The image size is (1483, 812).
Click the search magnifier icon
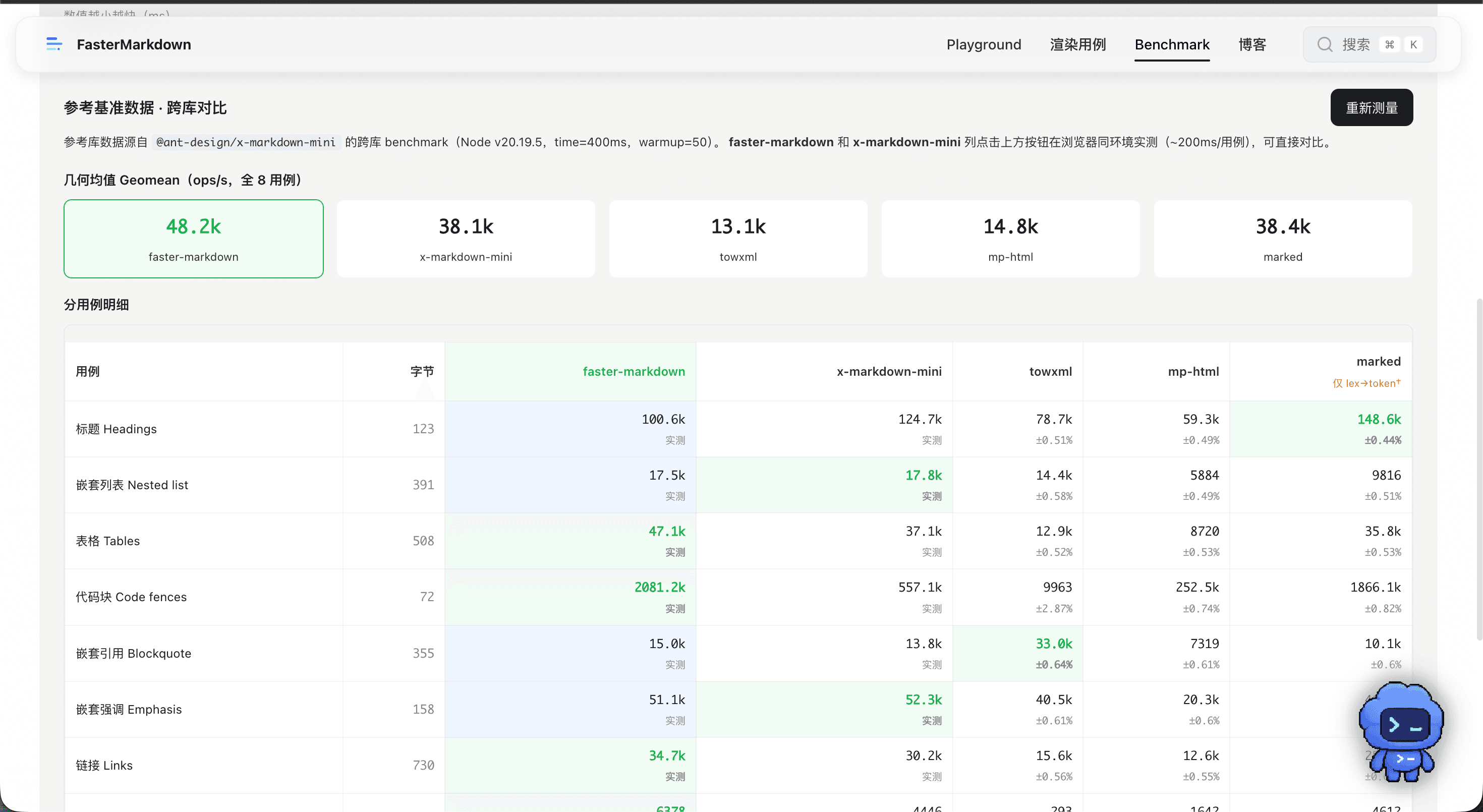point(1325,44)
